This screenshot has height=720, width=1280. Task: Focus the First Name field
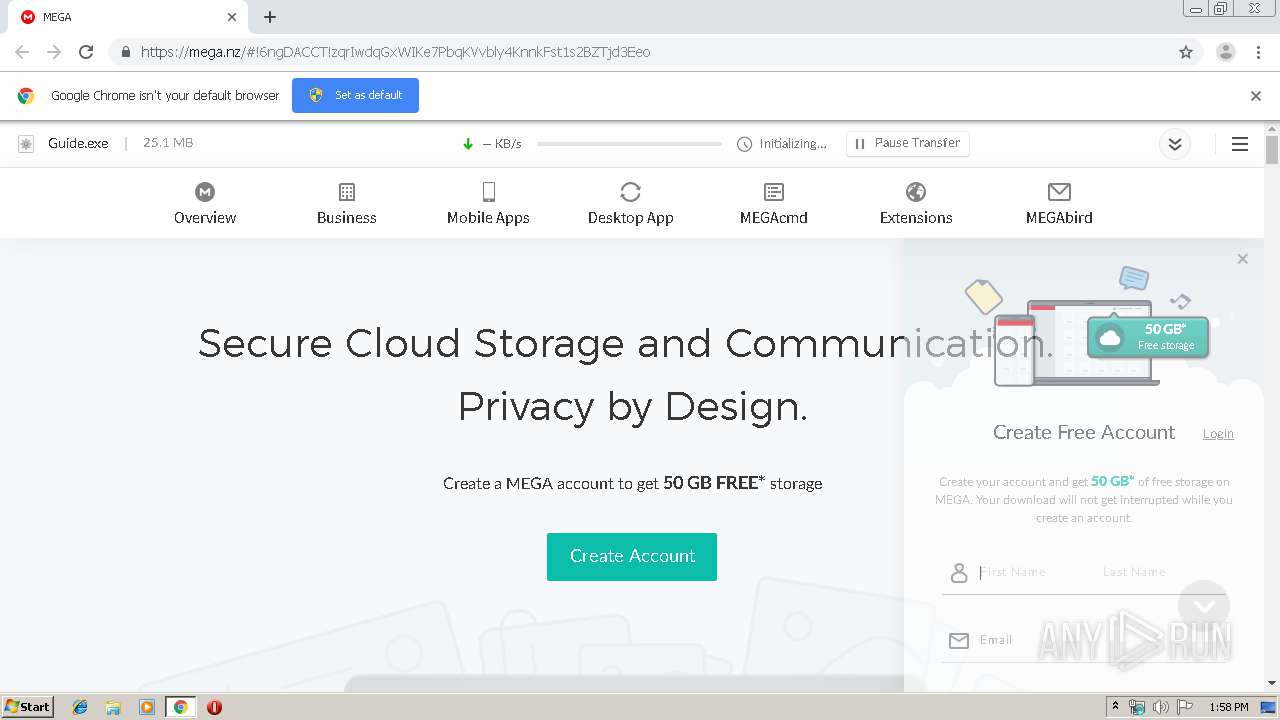[1035, 572]
